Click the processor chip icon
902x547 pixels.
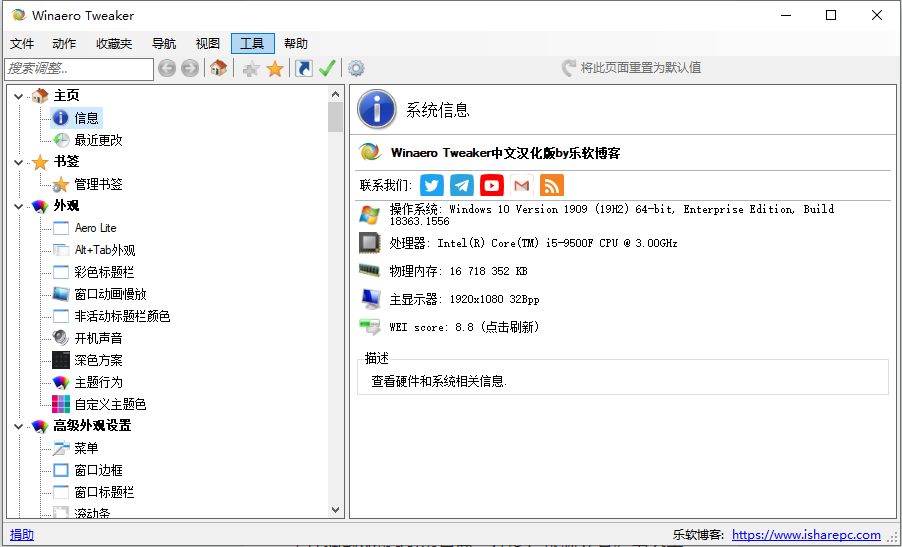point(370,243)
